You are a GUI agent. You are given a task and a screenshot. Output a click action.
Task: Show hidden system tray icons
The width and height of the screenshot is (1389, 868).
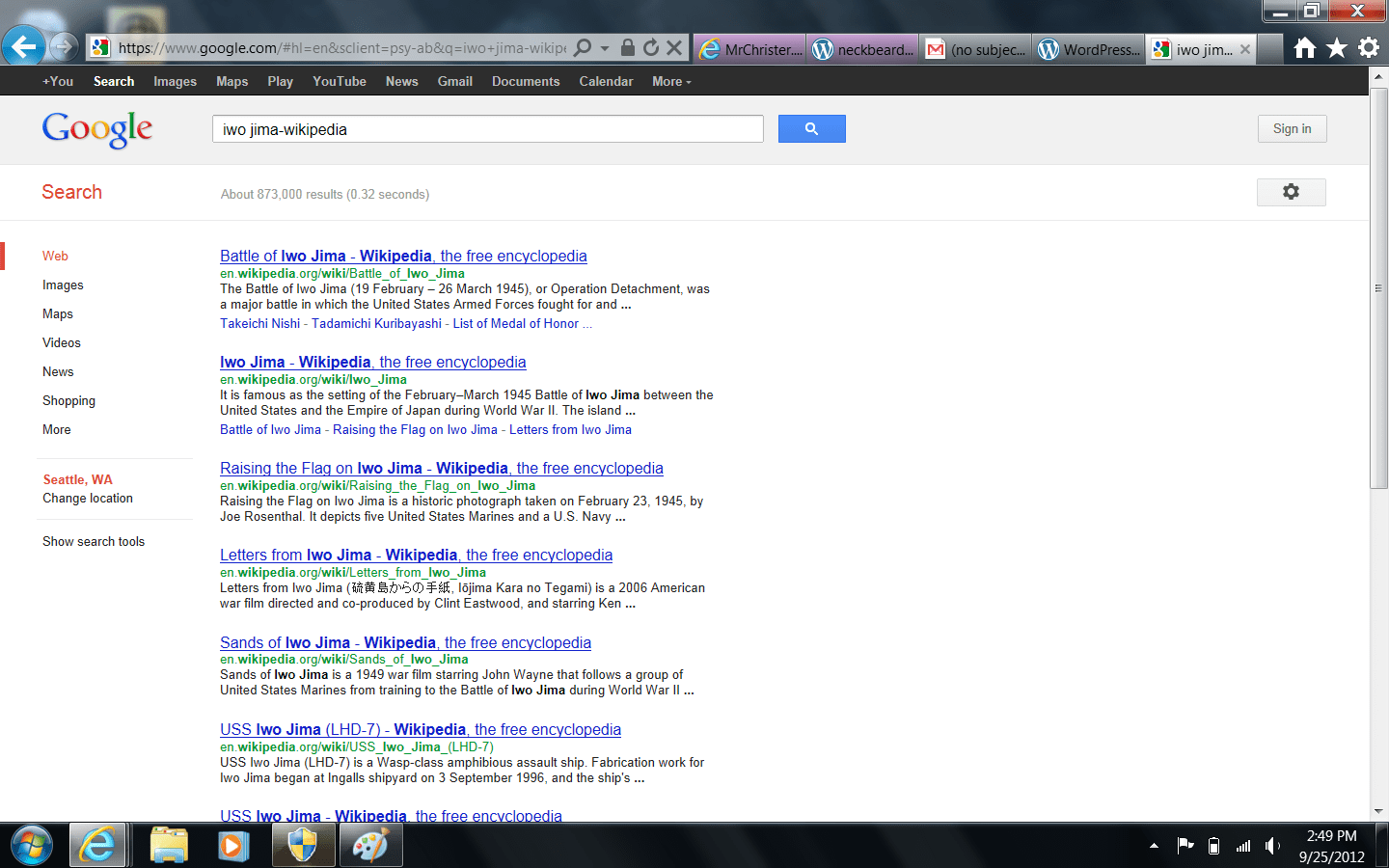pos(1154,846)
